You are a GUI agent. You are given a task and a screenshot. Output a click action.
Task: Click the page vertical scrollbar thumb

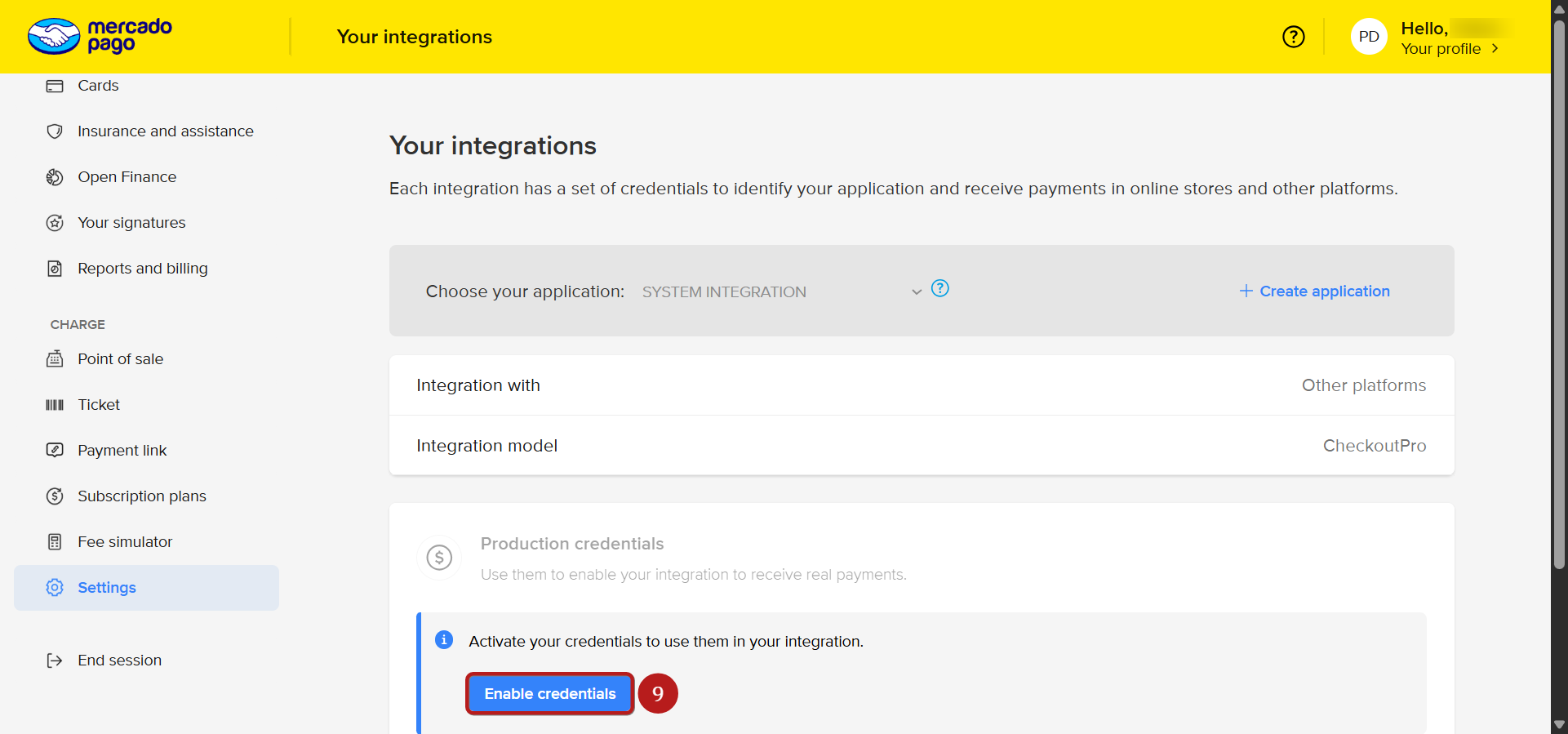pyautogui.click(x=1559, y=294)
